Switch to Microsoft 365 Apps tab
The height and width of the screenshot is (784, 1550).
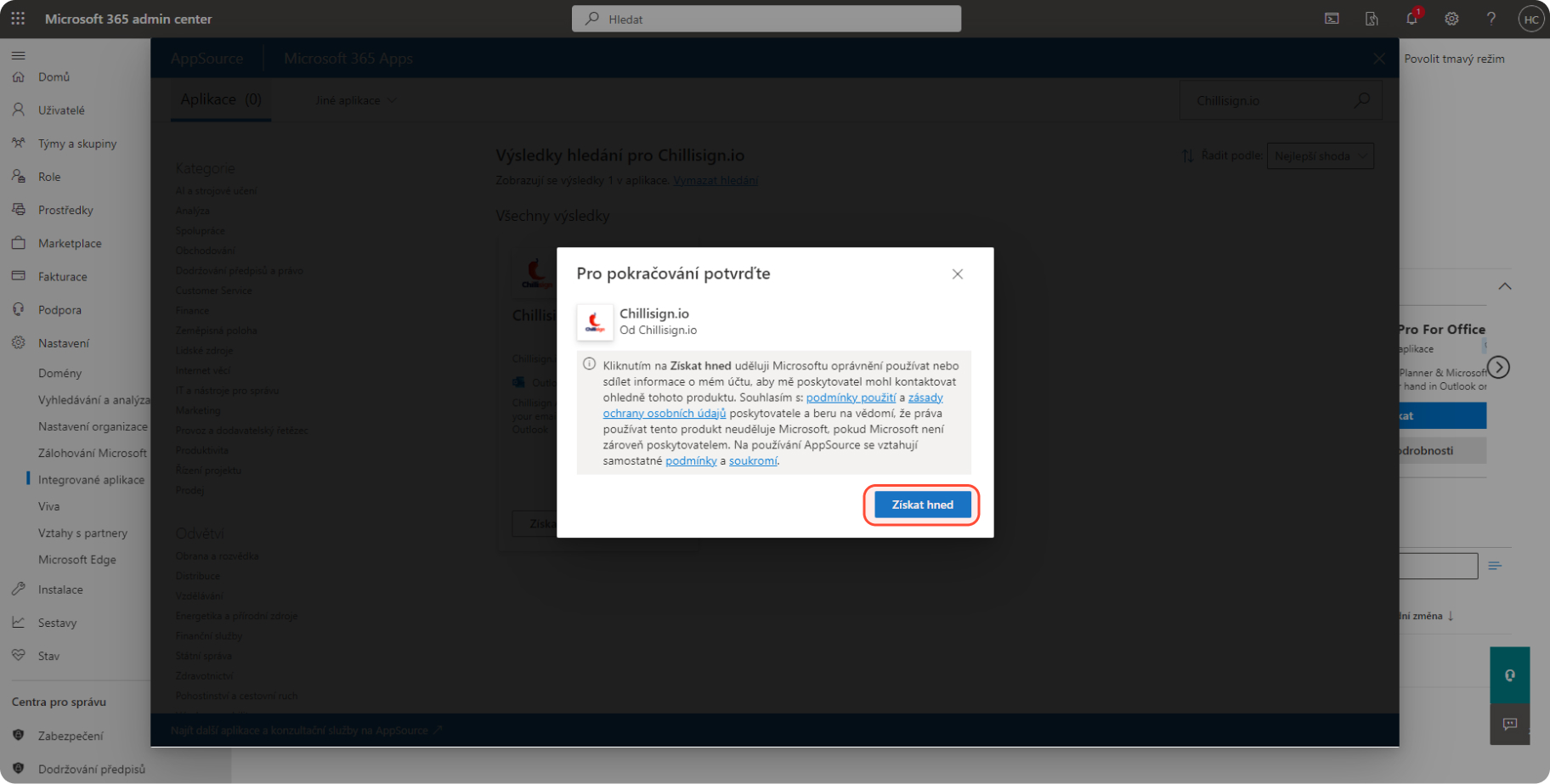[348, 59]
